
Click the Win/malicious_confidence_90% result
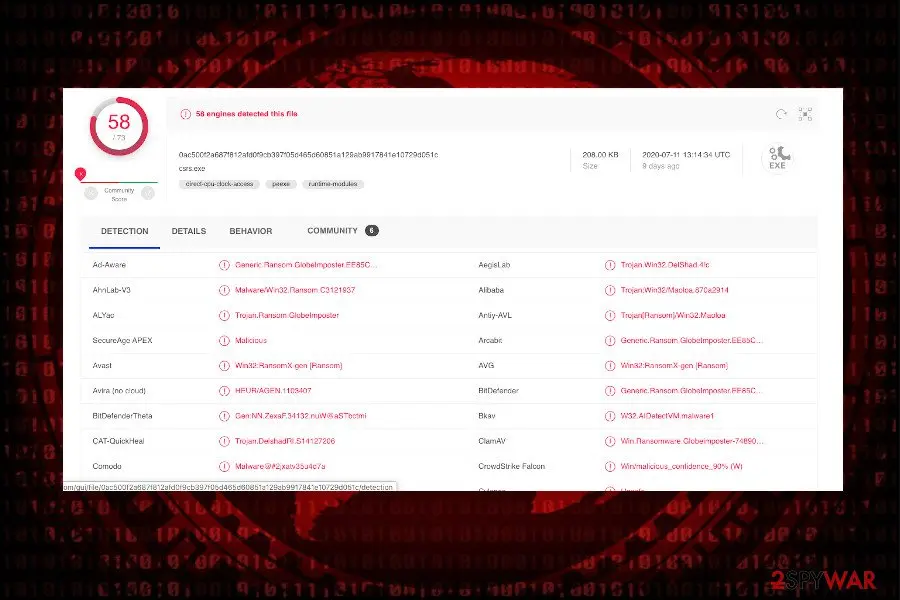pos(681,467)
